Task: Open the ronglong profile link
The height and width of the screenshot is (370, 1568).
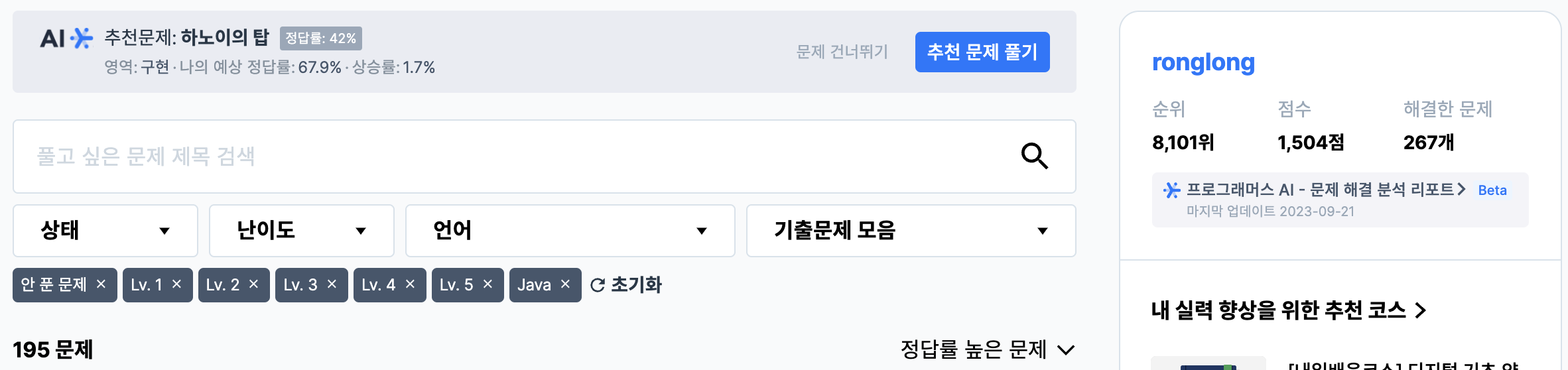Action: (1203, 62)
